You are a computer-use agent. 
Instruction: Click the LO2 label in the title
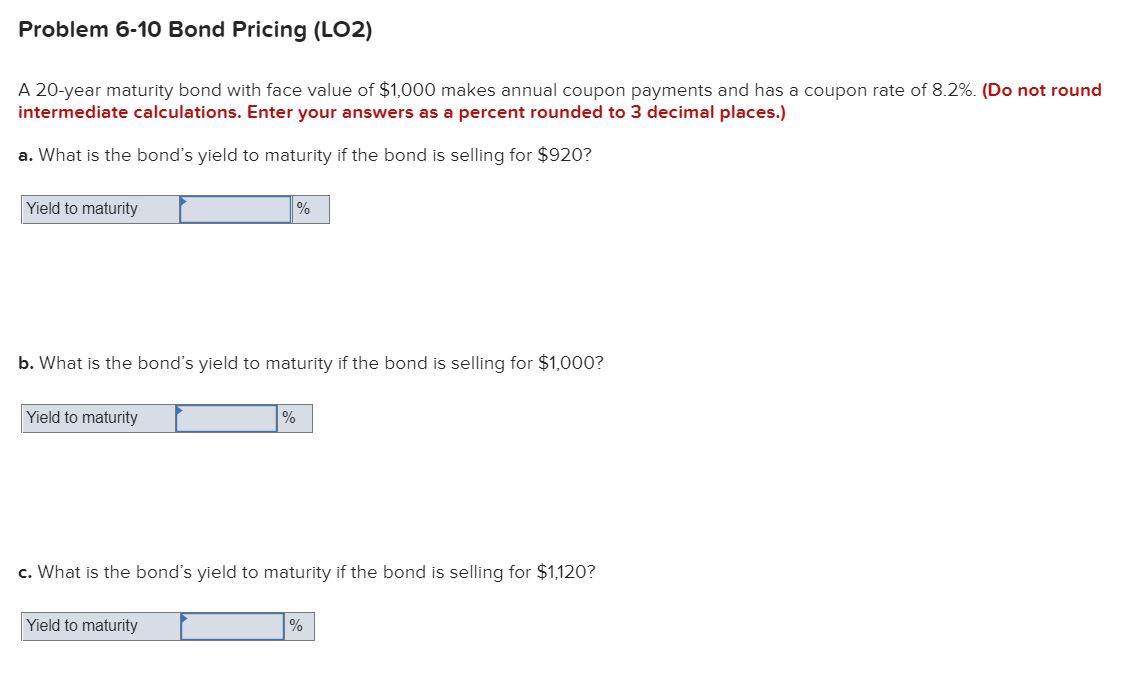tap(341, 29)
